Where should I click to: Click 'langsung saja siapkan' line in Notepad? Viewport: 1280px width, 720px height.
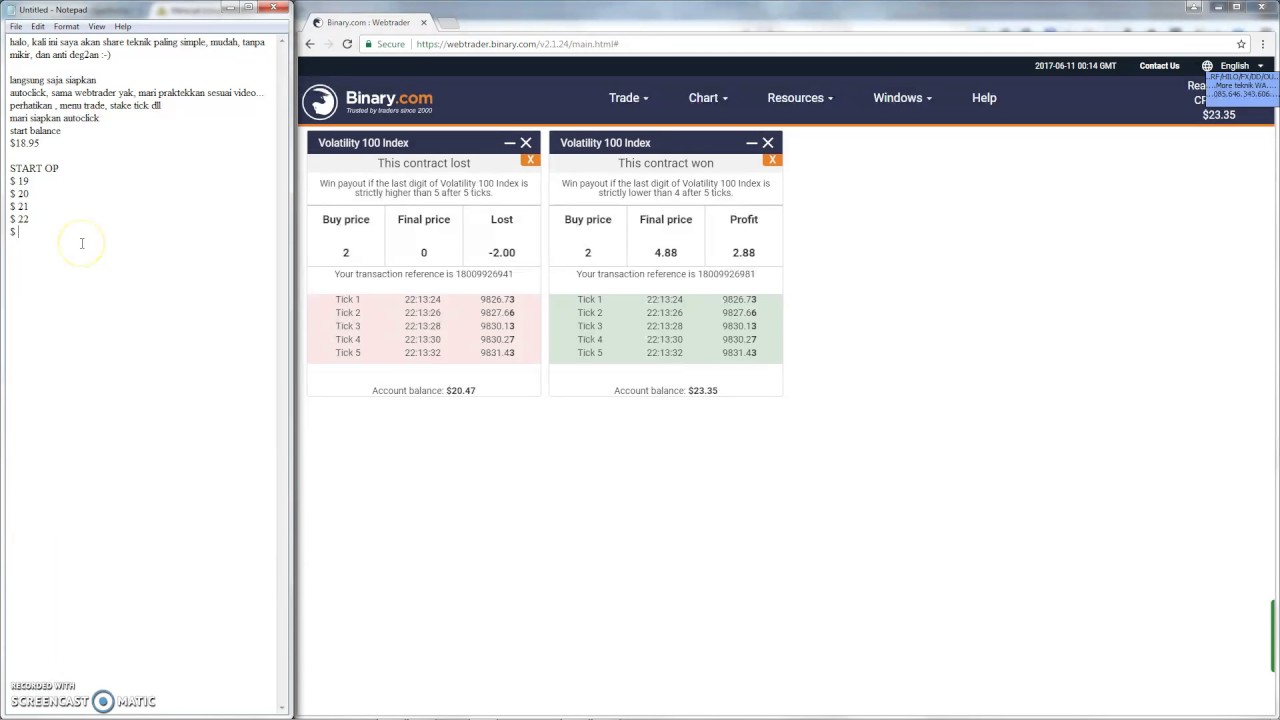(53, 80)
